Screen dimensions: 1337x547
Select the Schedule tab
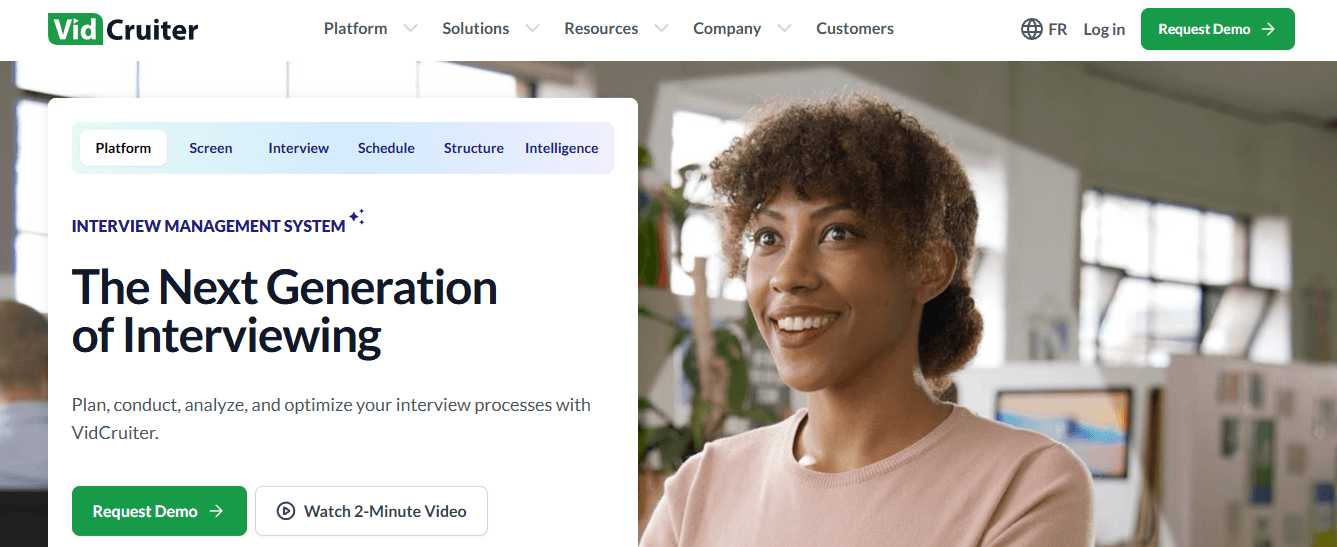(386, 148)
